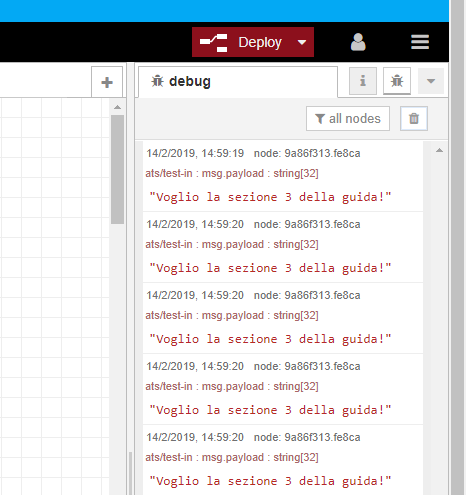Select the debug tab label
Image resolution: width=466 pixels, height=495 pixels.
coord(190,81)
